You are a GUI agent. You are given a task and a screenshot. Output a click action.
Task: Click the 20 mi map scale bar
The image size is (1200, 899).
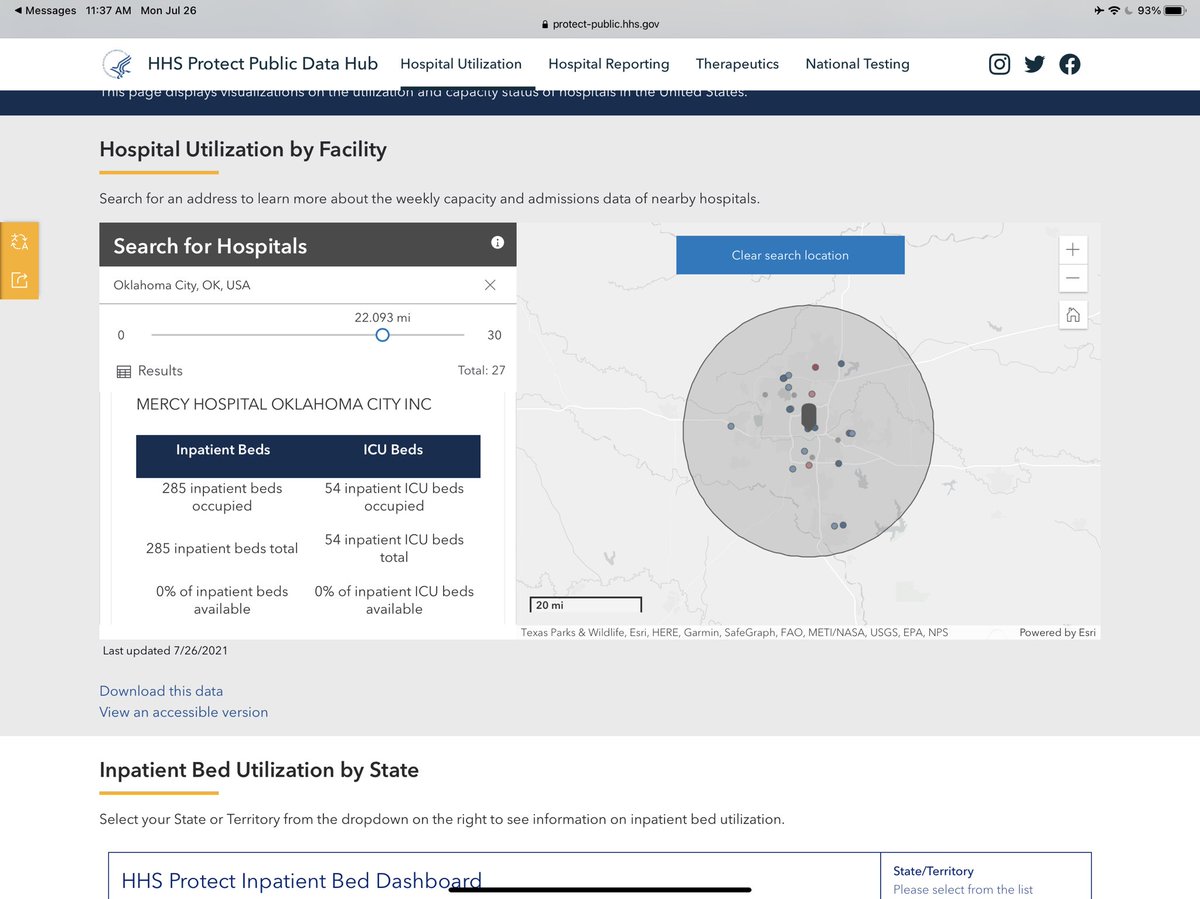point(585,605)
